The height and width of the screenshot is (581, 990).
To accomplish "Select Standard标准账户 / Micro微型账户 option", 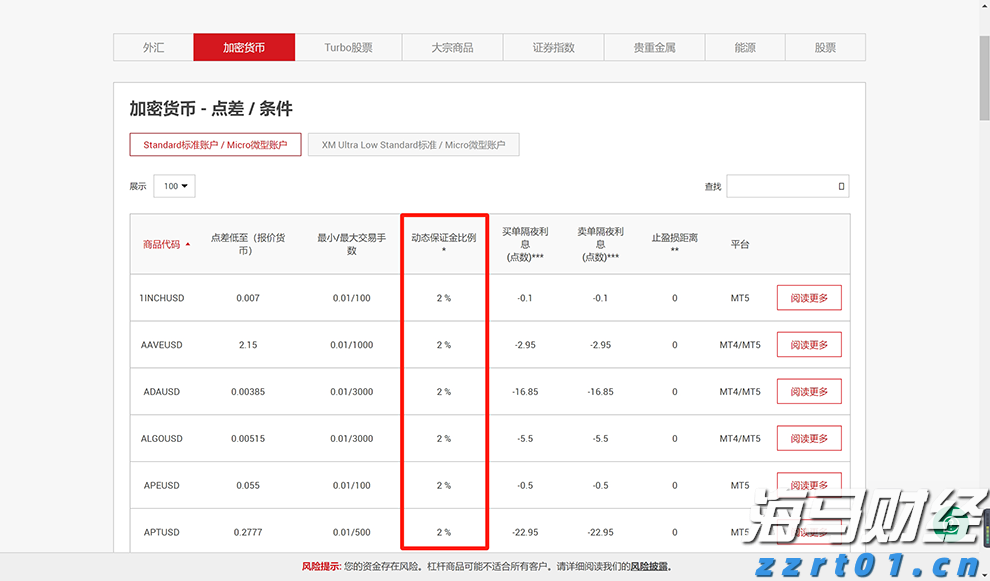I will pyautogui.click(x=215, y=144).
